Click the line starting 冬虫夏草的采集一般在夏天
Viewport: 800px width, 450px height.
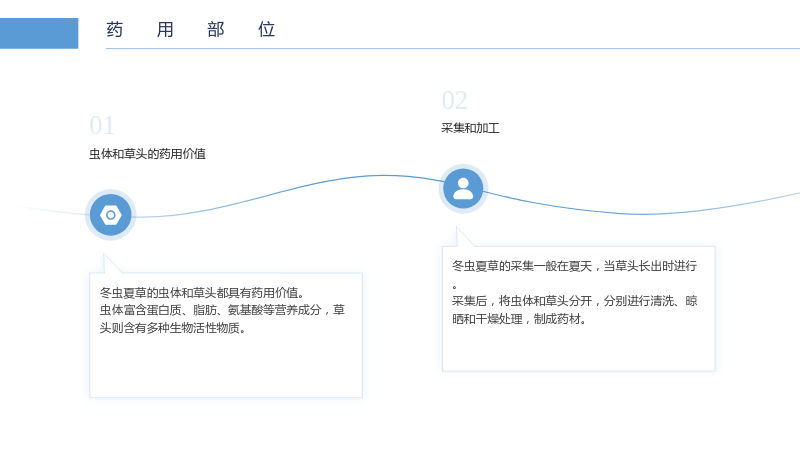[574, 266]
